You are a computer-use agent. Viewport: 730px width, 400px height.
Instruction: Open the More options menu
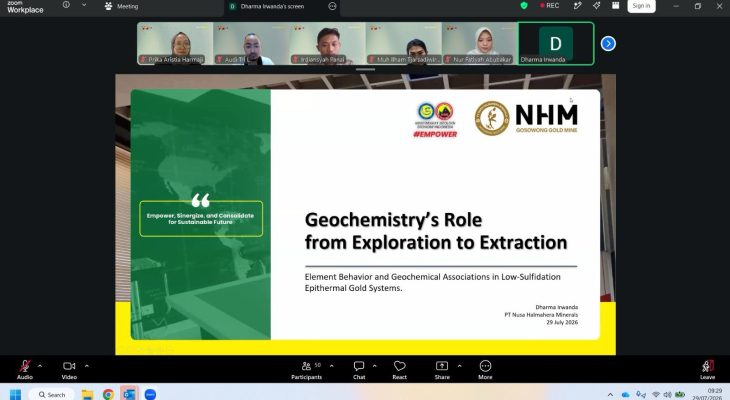[485, 370]
